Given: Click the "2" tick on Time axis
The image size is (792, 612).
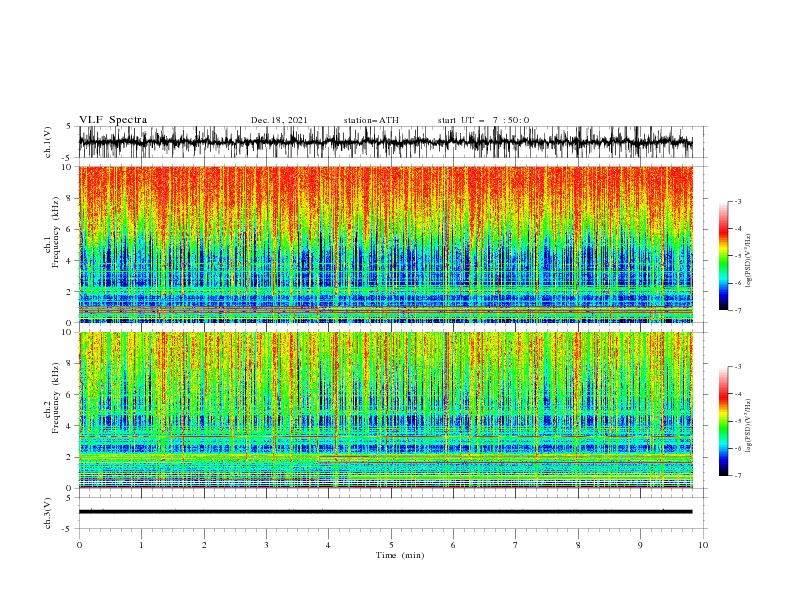Looking at the screenshot, I should tap(204, 545).
